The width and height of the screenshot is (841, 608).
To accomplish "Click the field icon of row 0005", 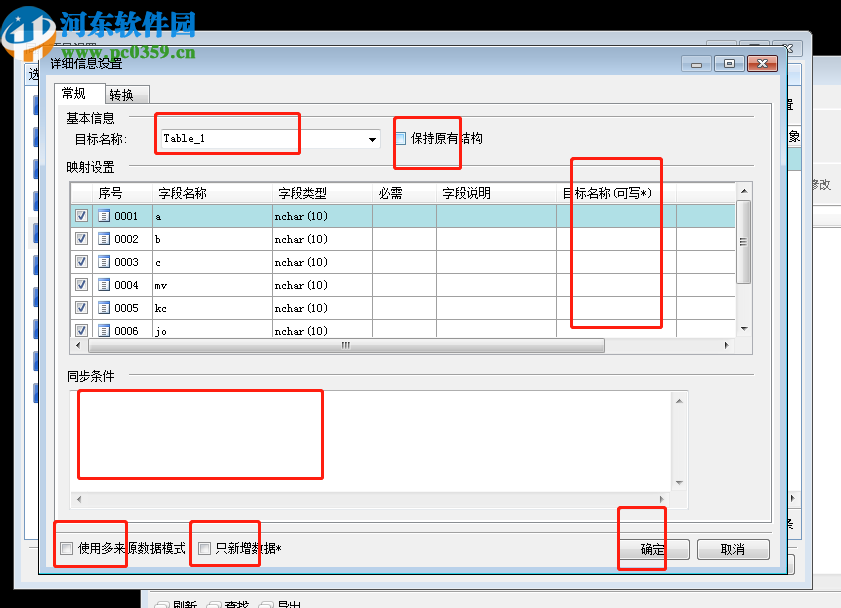I will point(104,308).
